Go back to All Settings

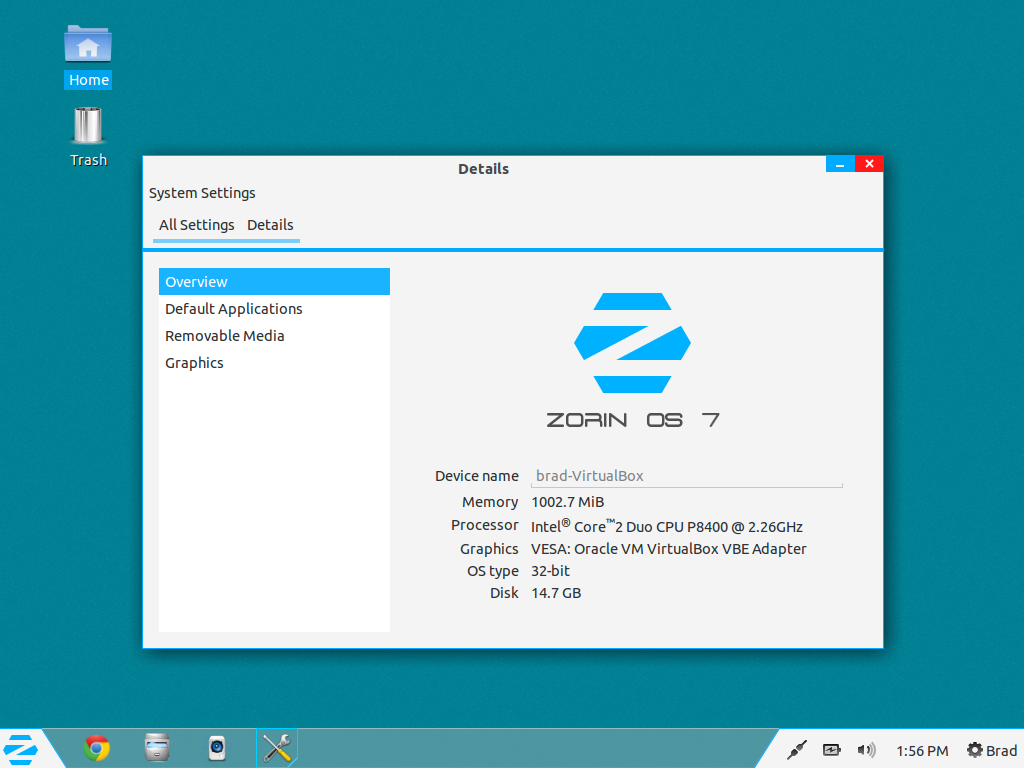pos(196,225)
